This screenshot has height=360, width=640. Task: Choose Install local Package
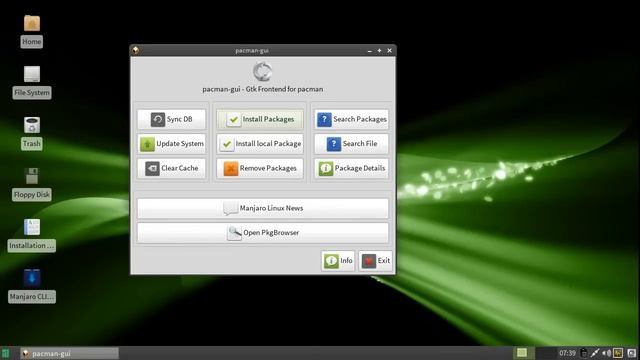(260, 144)
